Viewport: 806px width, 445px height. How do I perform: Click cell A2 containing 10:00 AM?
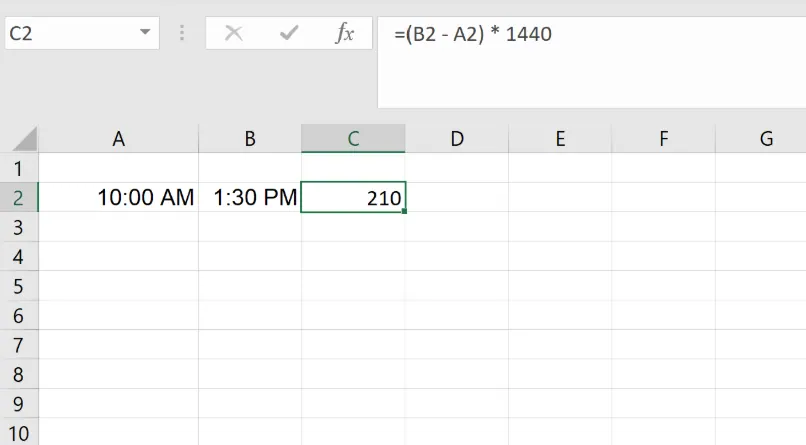(x=118, y=198)
